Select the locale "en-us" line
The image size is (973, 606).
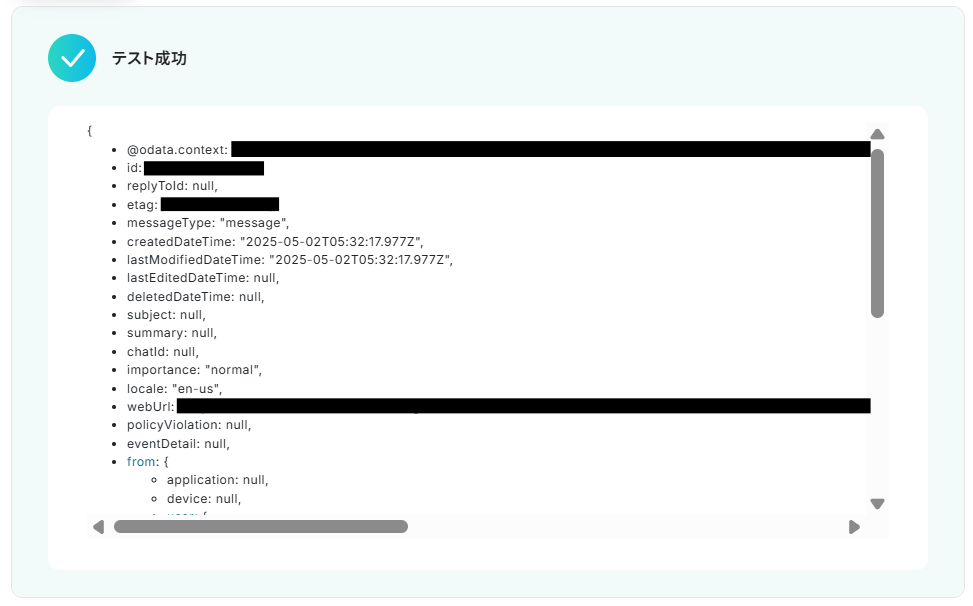[174, 389]
